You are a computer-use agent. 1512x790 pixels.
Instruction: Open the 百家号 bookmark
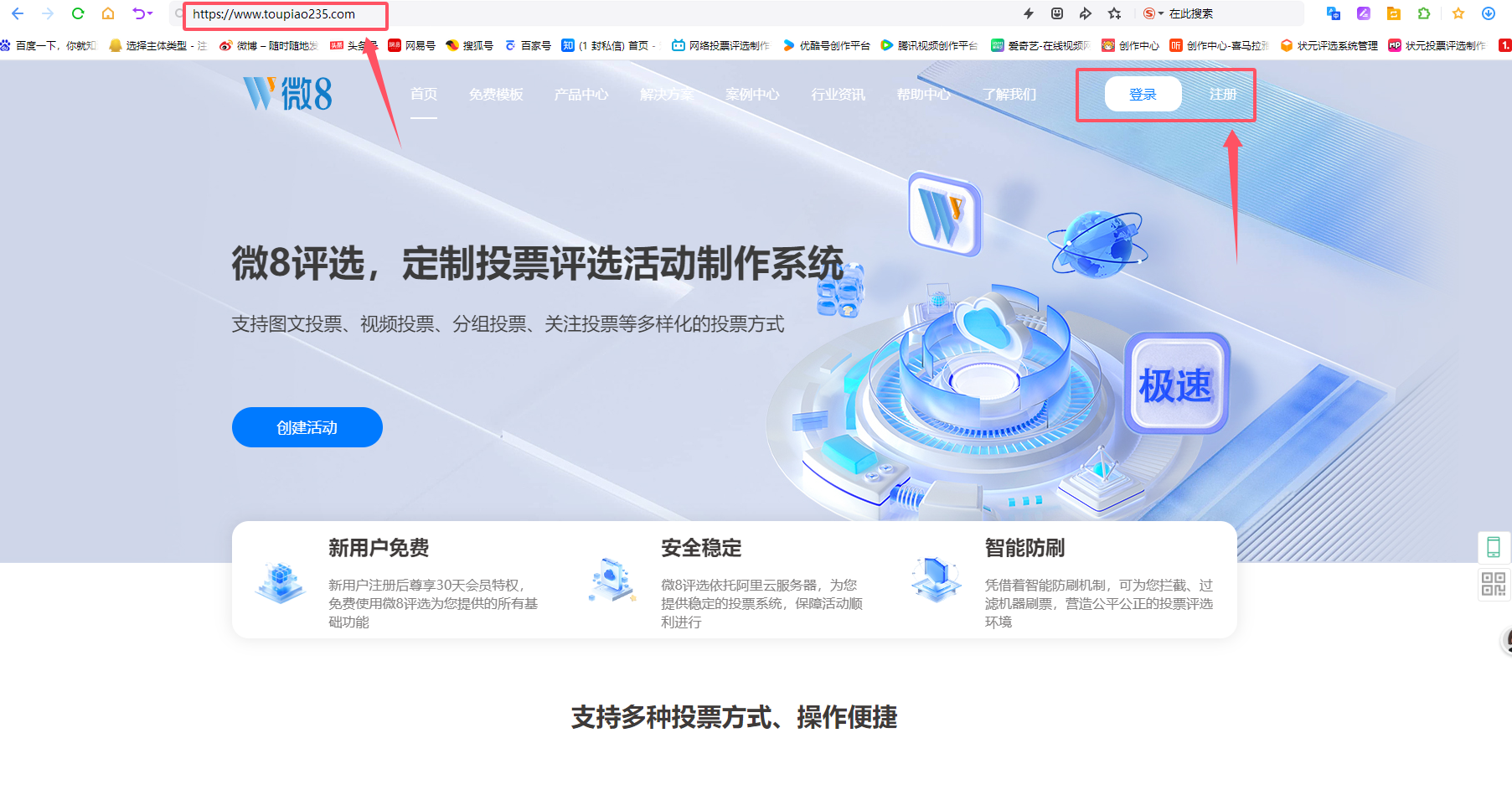(x=528, y=45)
